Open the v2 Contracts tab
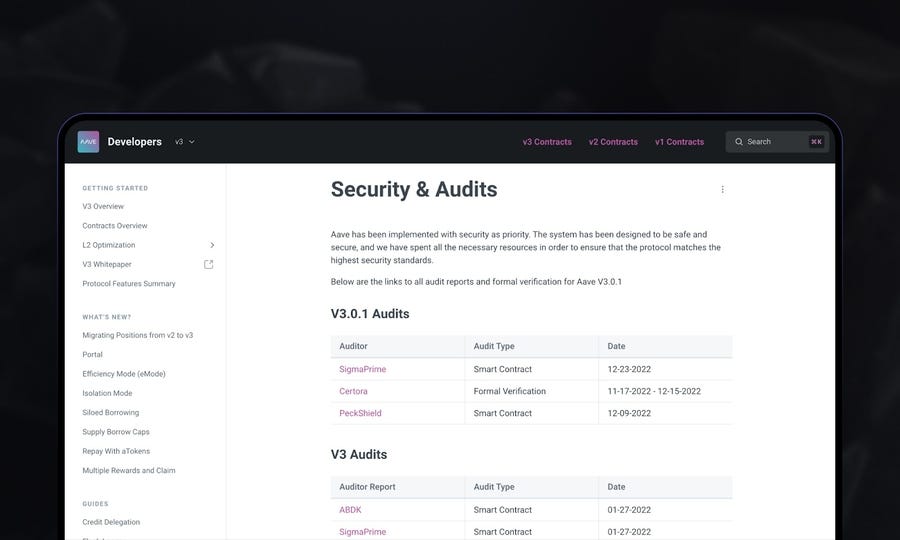 (613, 142)
